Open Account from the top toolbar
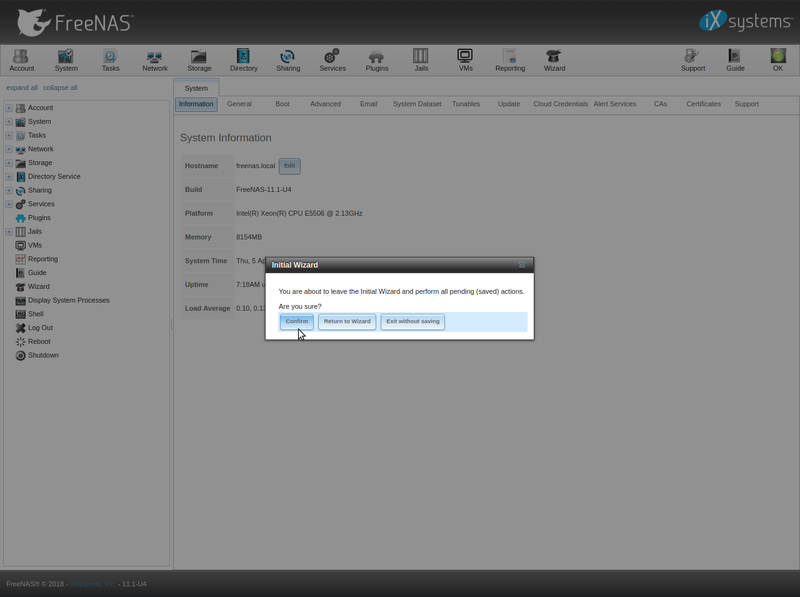800x597 pixels. (x=21, y=60)
